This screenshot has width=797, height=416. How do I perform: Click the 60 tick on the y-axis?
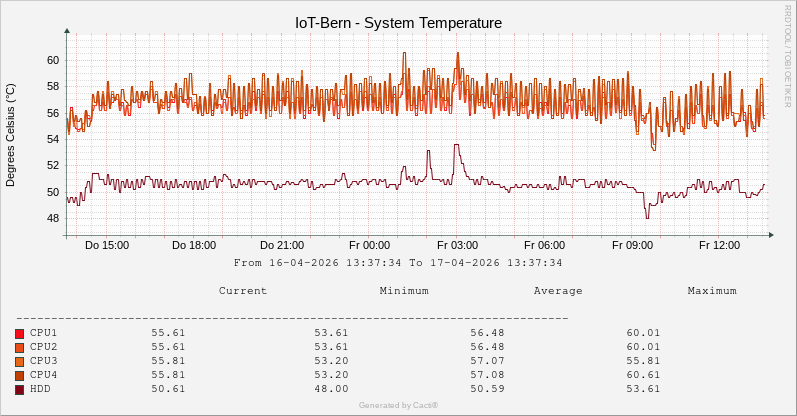(x=53, y=60)
